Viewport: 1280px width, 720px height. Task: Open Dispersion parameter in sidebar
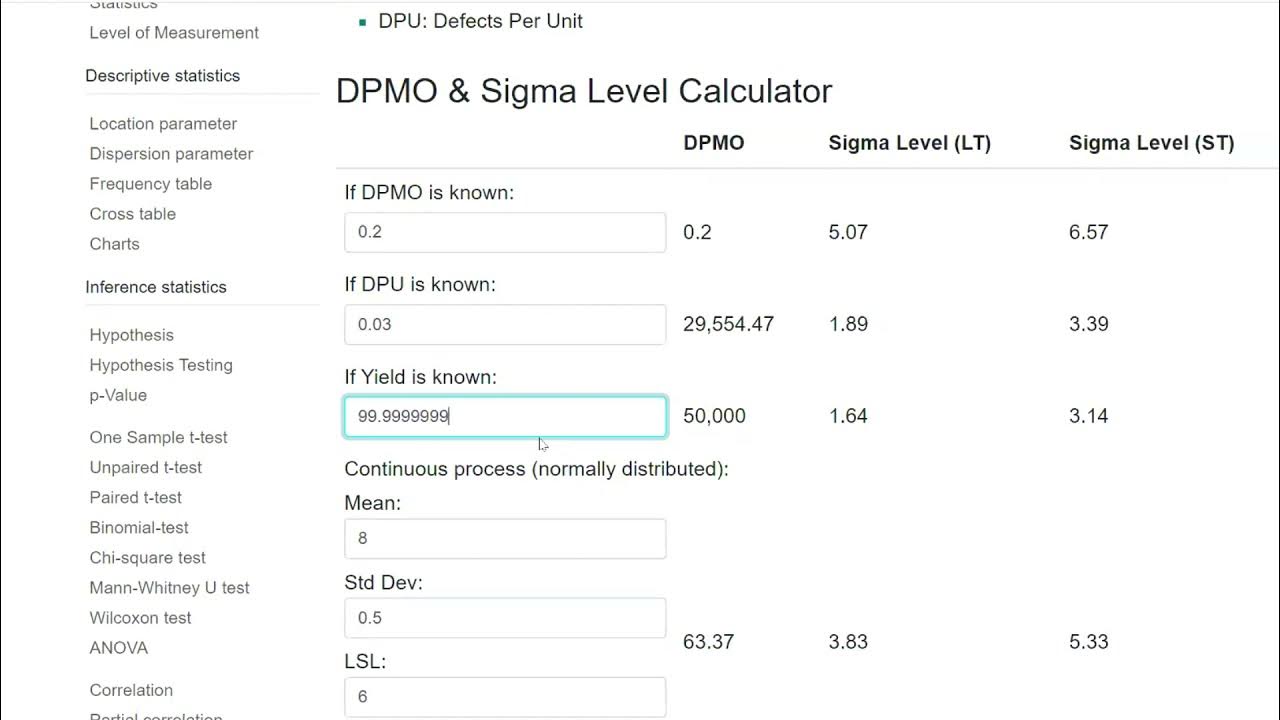(171, 154)
